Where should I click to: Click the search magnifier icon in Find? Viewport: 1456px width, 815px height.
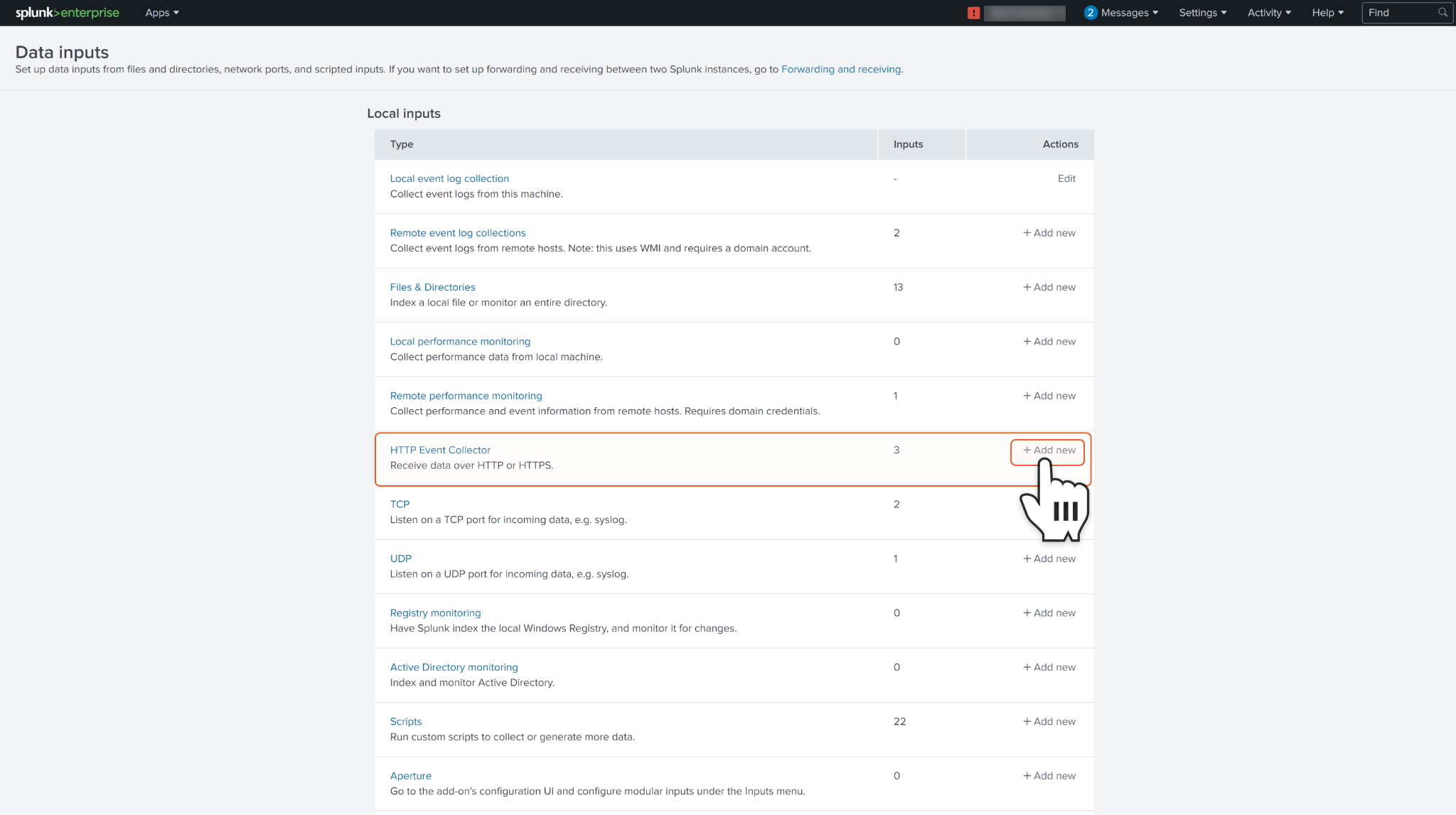[1442, 13]
